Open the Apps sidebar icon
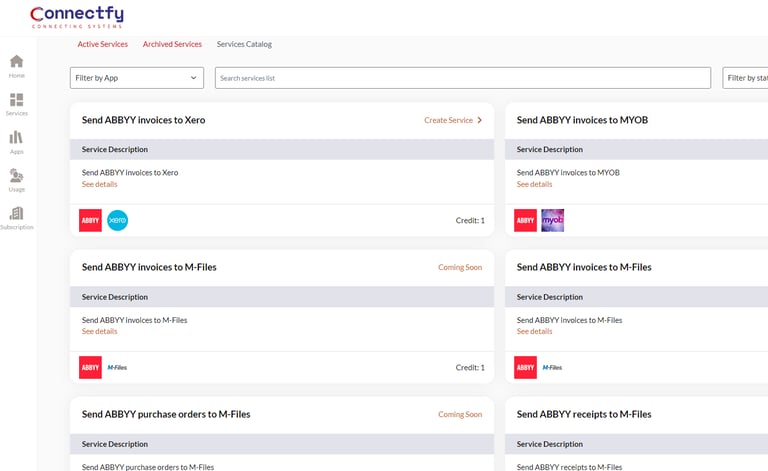The height and width of the screenshot is (471, 768). coord(17,142)
